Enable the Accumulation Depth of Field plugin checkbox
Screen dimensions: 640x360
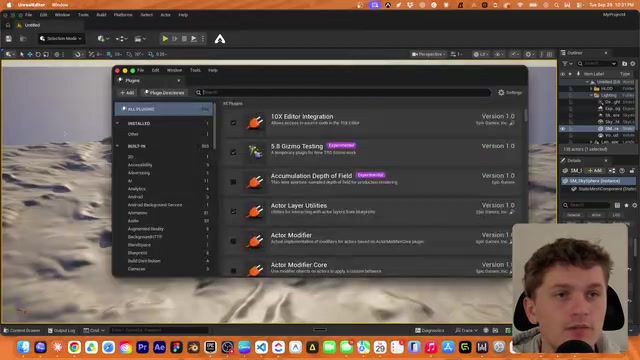233,182
